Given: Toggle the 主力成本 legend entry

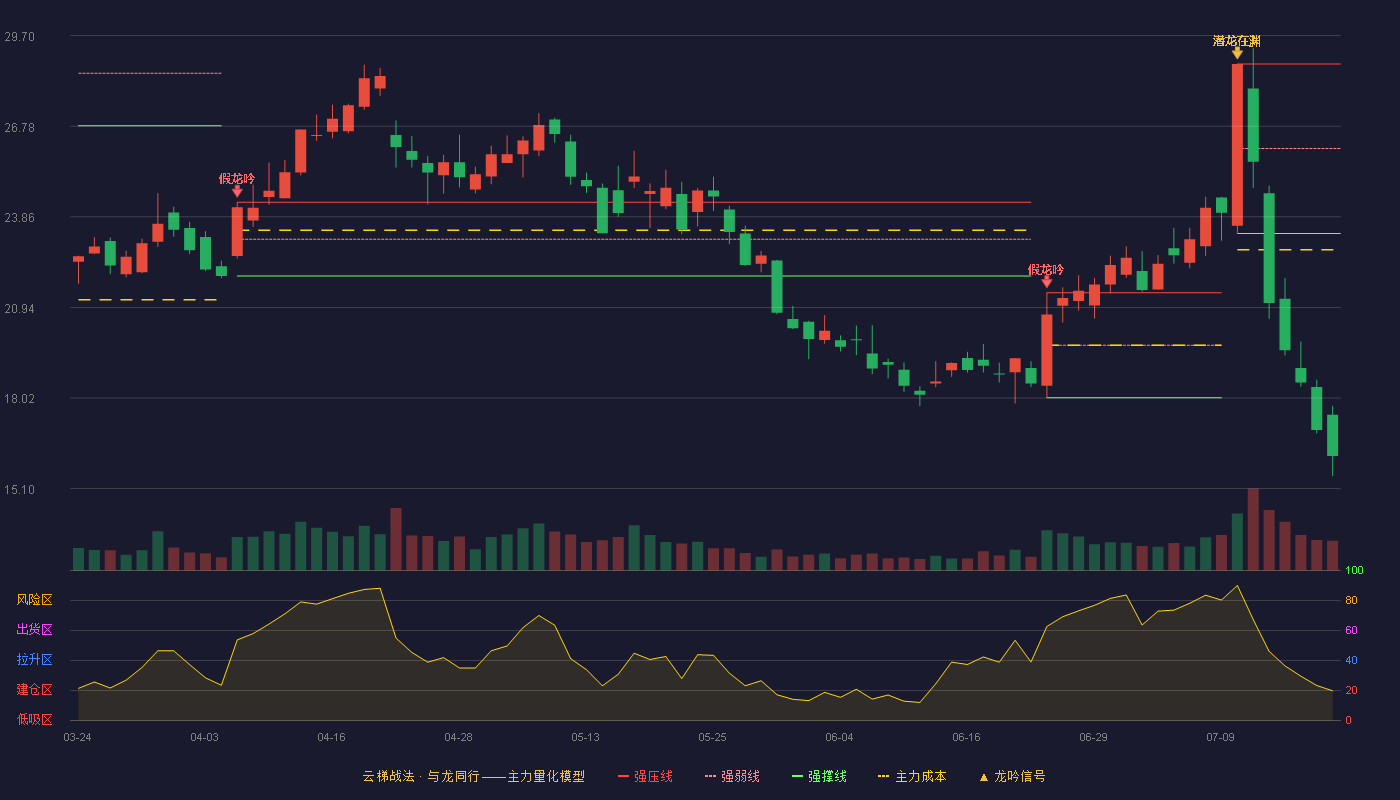Looking at the screenshot, I should [x=911, y=776].
